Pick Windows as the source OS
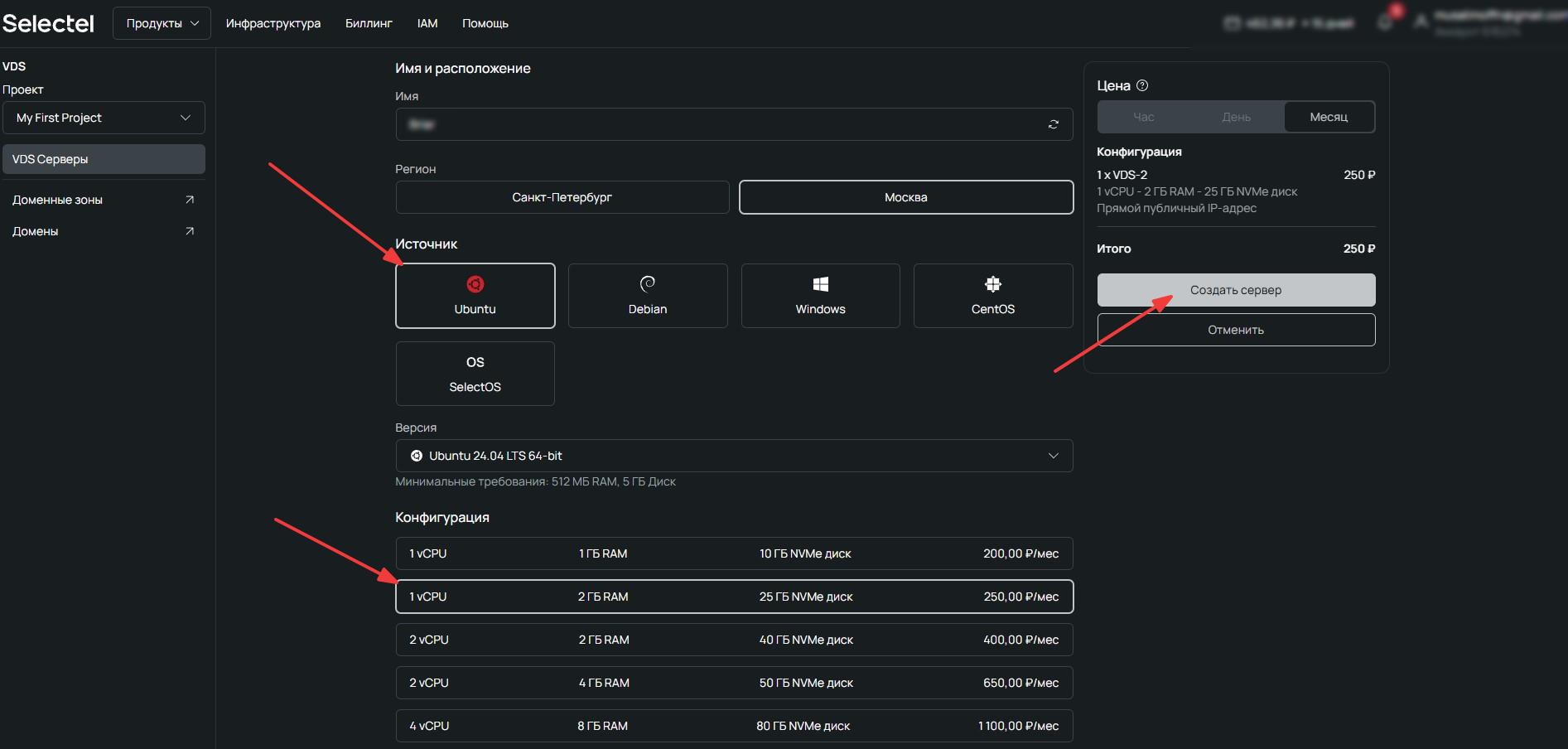1568x749 pixels. pos(821,296)
